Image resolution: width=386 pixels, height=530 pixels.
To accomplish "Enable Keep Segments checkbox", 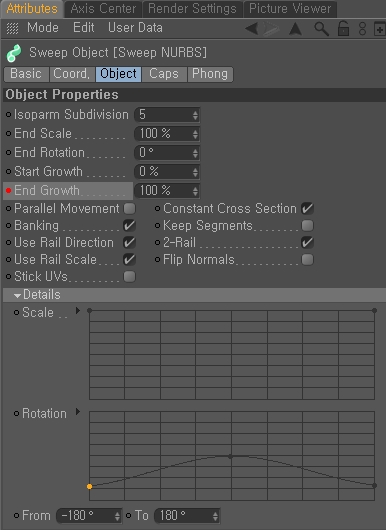I will pos(307,225).
